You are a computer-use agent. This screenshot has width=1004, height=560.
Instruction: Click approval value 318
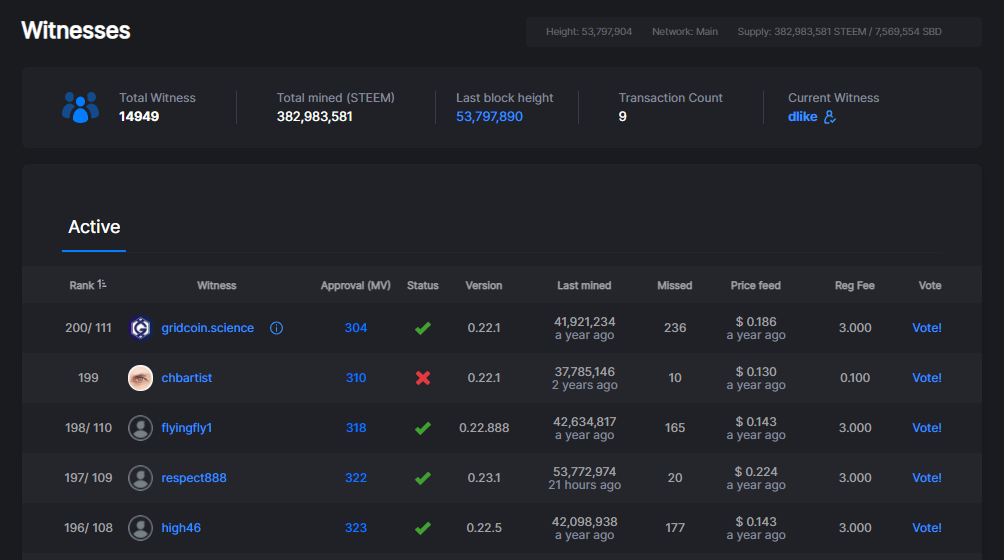[356, 428]
